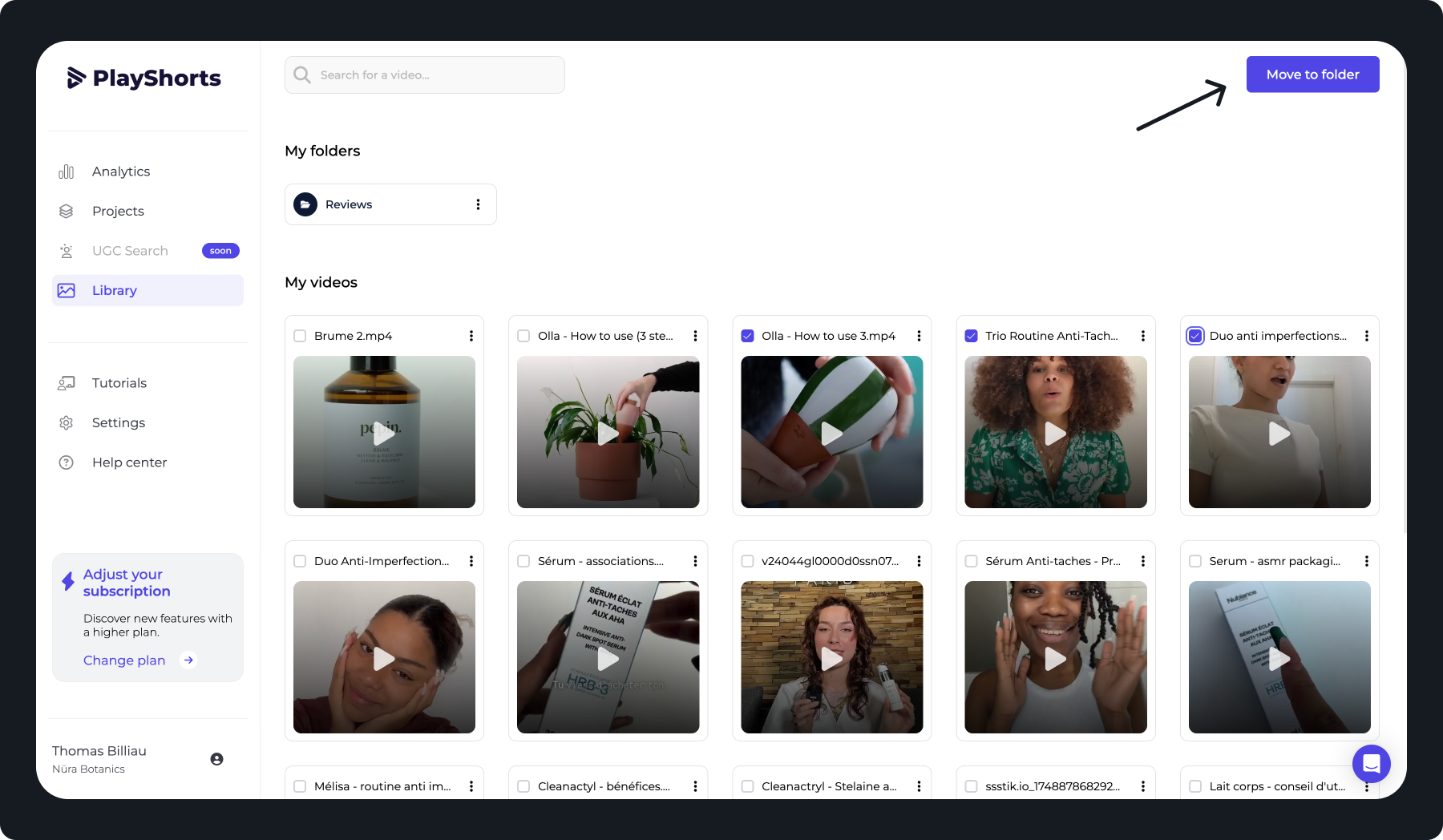Open options menu for v24044gl0000d0ssn07
The height and width of the screenshot is (840, 1443).
click(x=919, y=561)
